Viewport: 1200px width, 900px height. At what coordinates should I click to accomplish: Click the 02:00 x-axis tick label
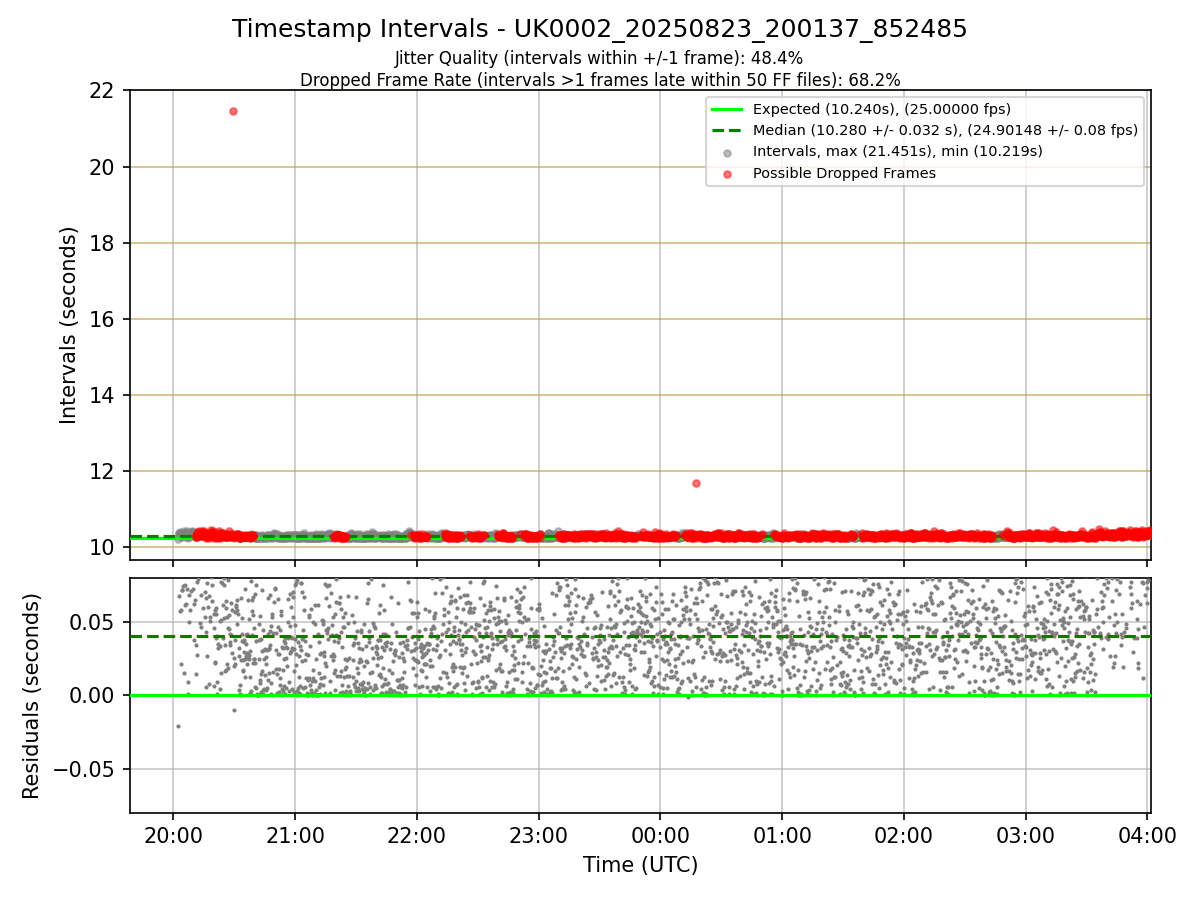[904, 834]
